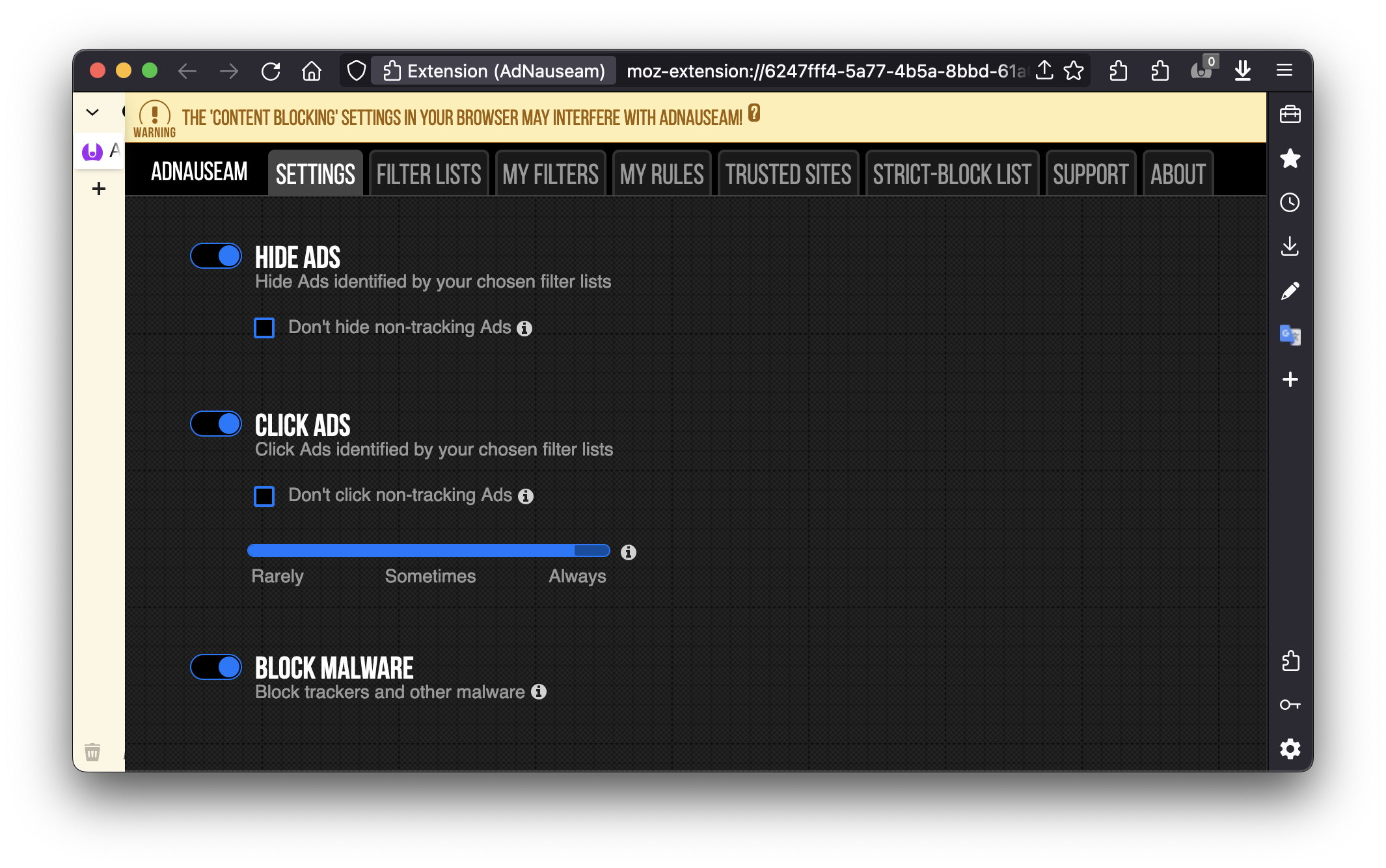Open the briefcase icon in sidebar
Image resolution: width=1386 pixels, height=868 pixels.
tap(1290, 115)
